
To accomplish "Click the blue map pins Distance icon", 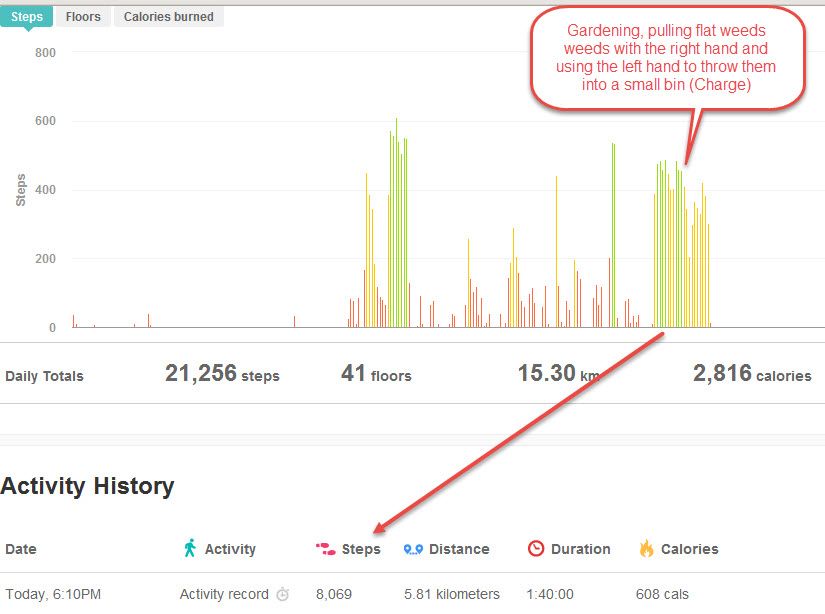I will (x=413, y=549).
